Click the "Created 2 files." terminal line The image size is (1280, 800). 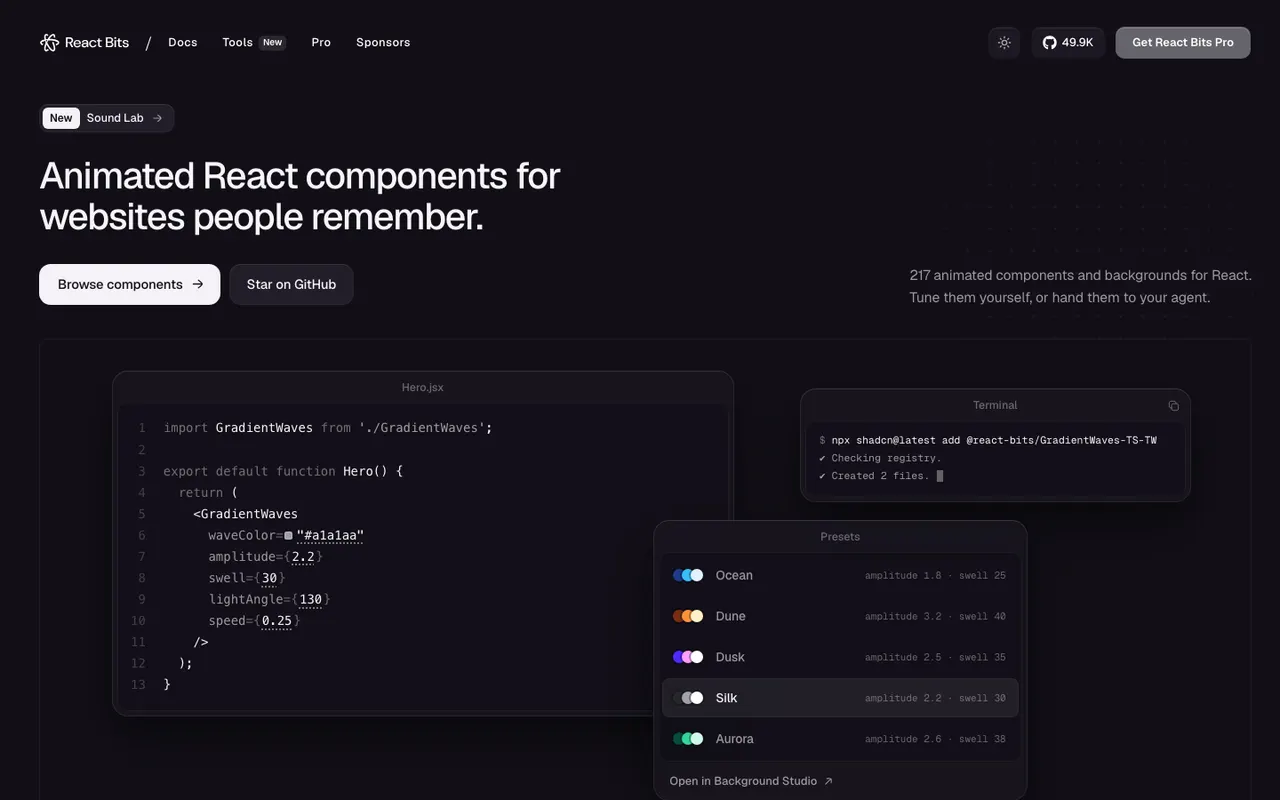point(880,476)
